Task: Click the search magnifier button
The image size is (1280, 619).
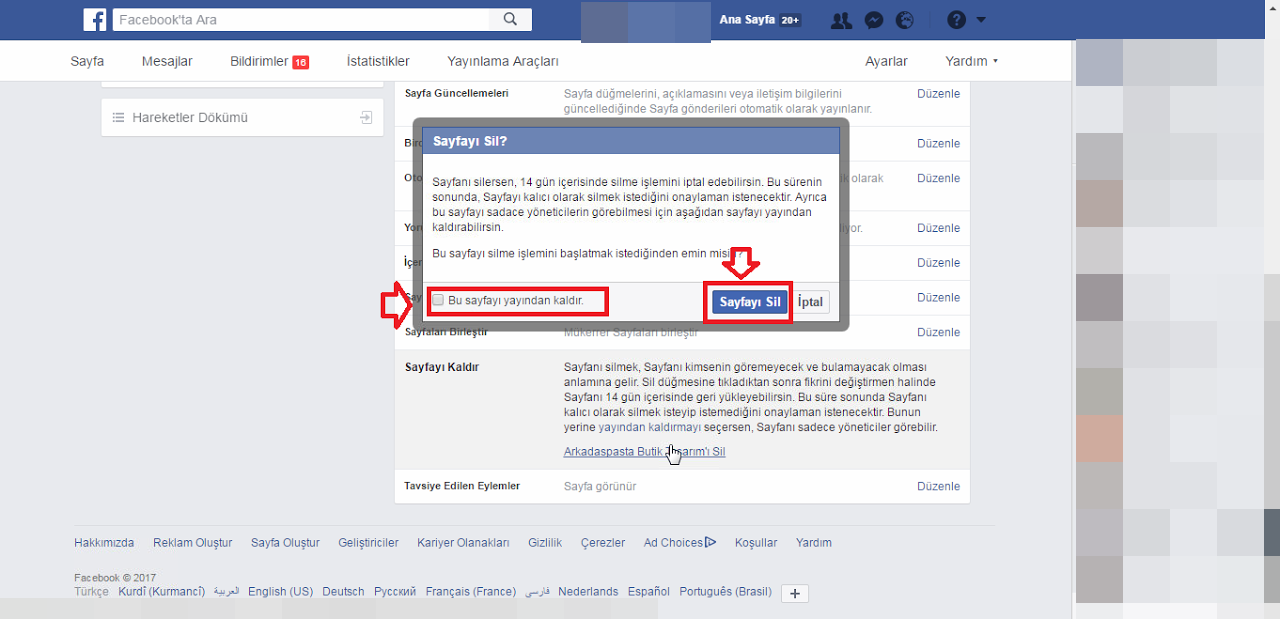Action: click(510, 19)
